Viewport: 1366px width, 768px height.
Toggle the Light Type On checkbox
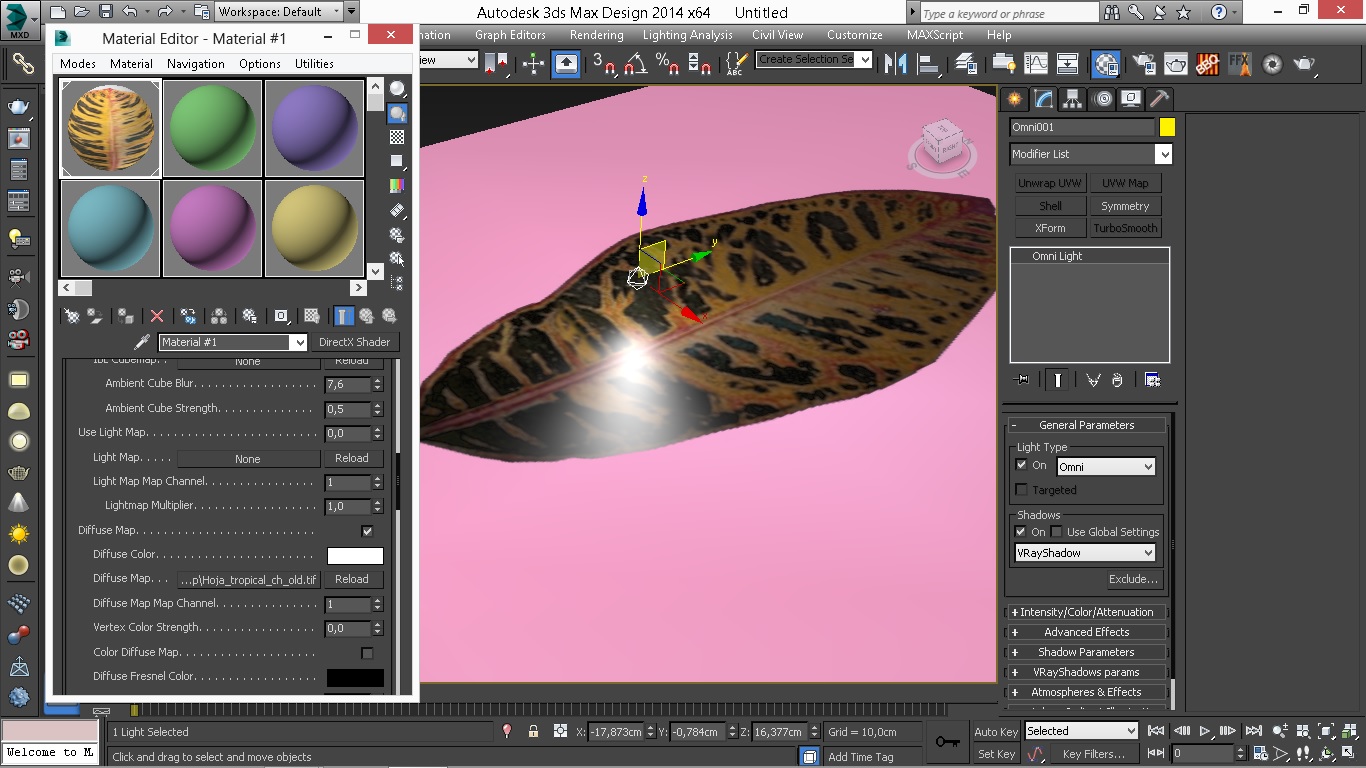click(x=1021, y=465)
